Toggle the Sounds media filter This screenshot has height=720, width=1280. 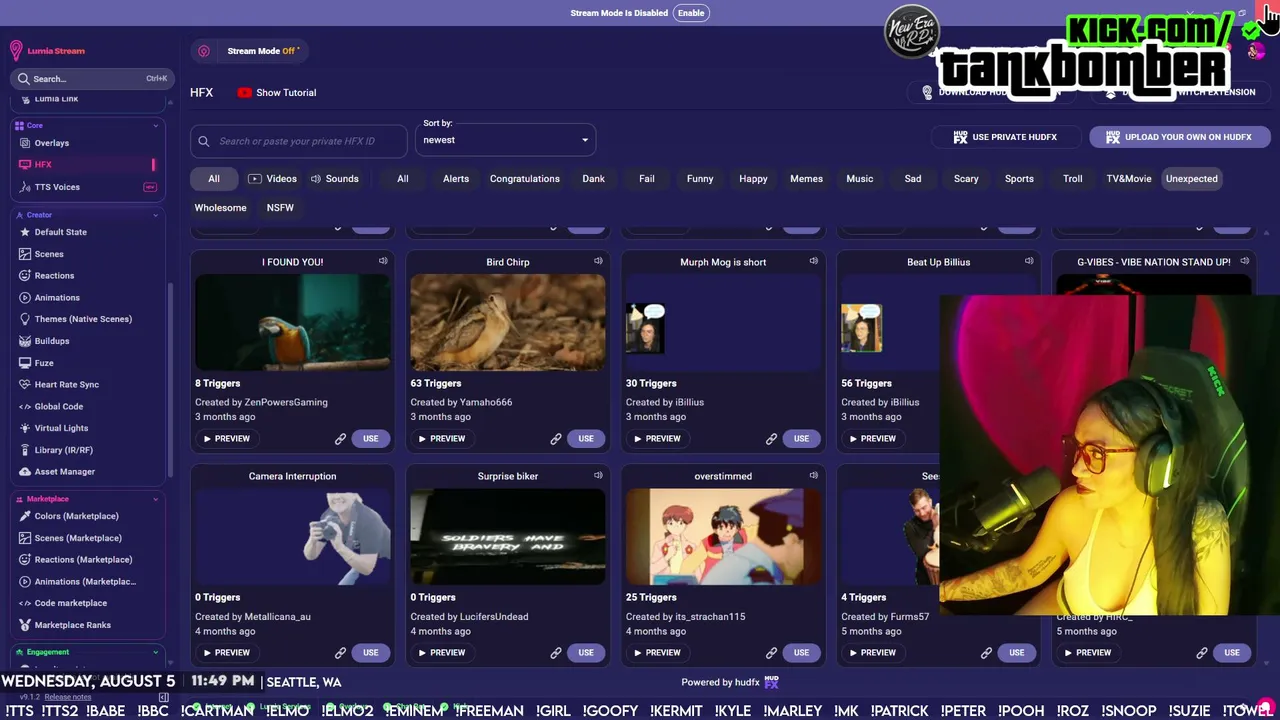tap(334, 179)
